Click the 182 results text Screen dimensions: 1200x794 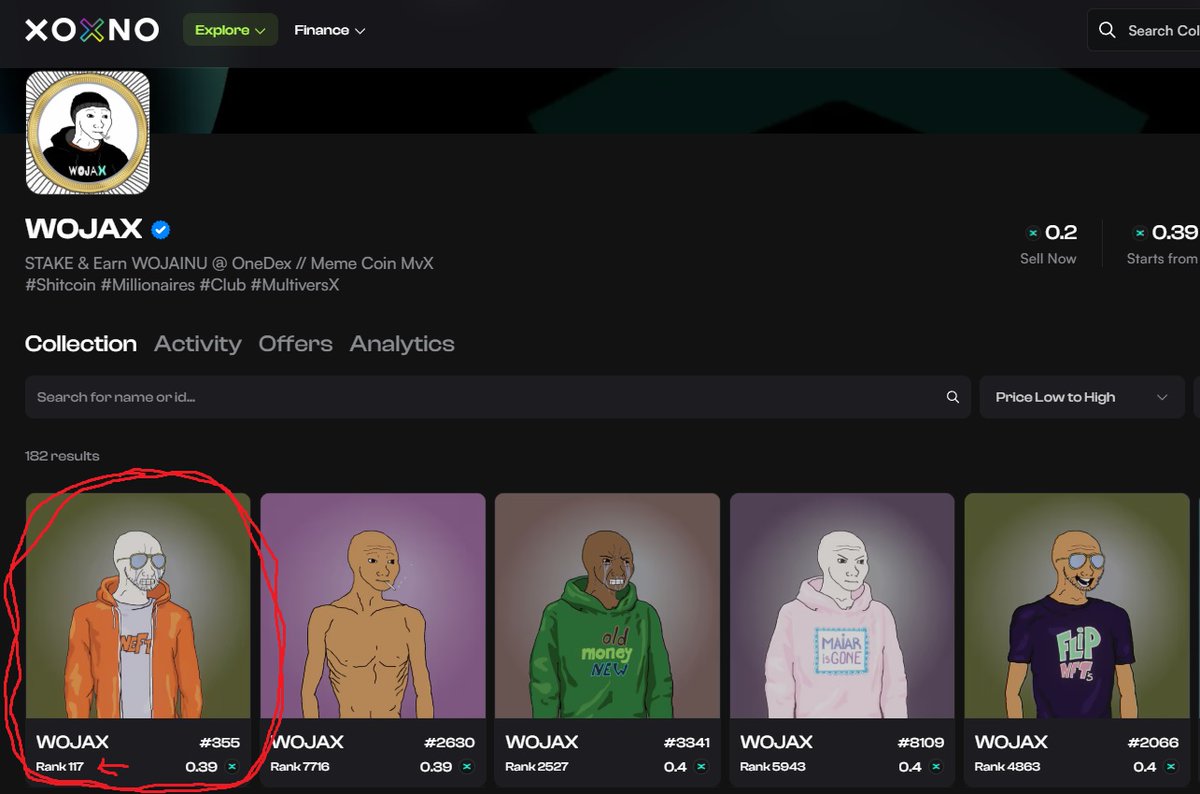coord(62,456)
